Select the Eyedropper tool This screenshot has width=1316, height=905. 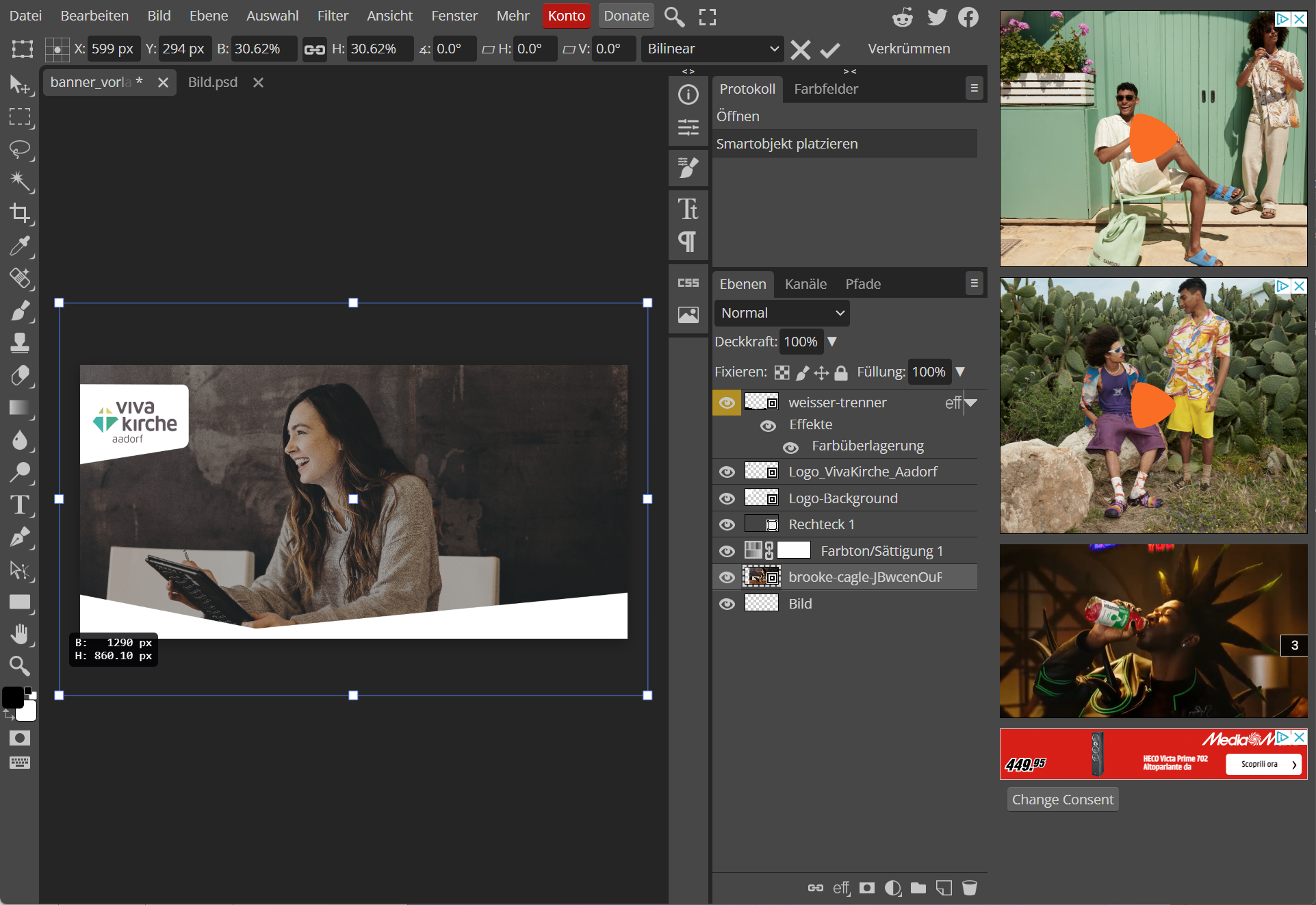click(x=20, y=246)
